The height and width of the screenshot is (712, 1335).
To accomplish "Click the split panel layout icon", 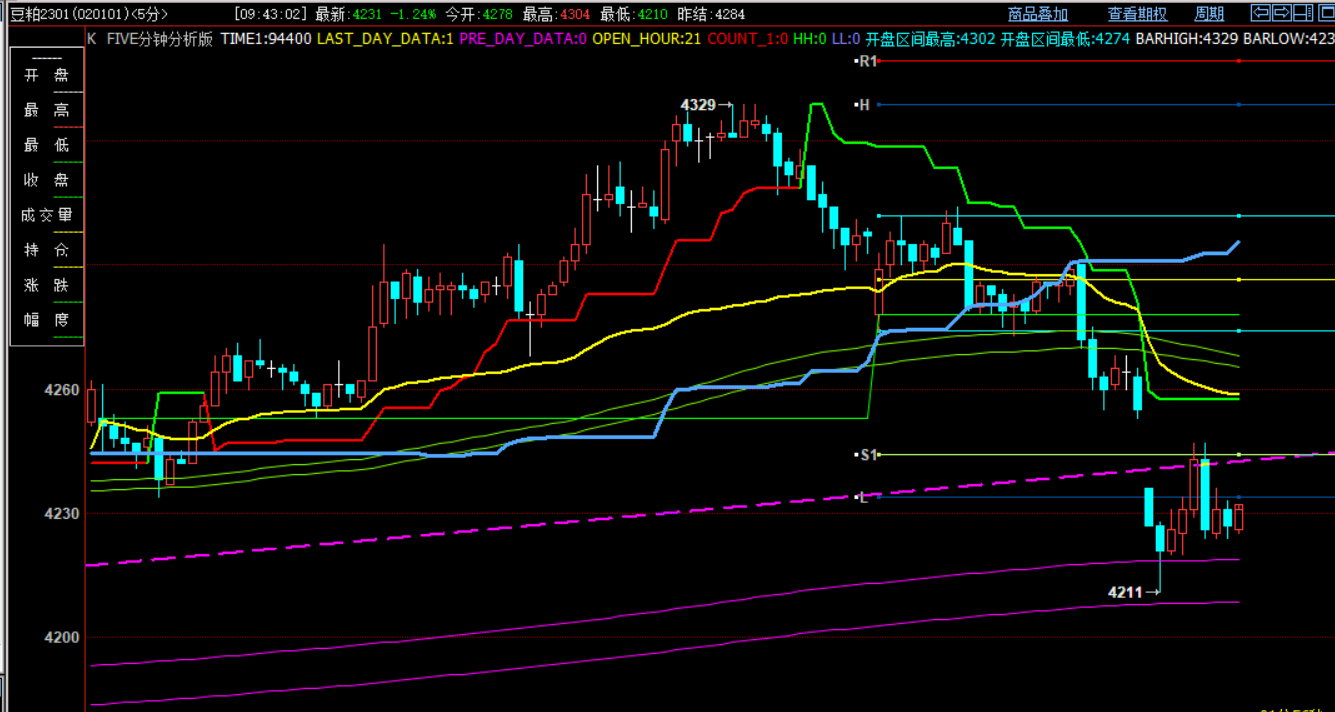I will coord(1302,13).
